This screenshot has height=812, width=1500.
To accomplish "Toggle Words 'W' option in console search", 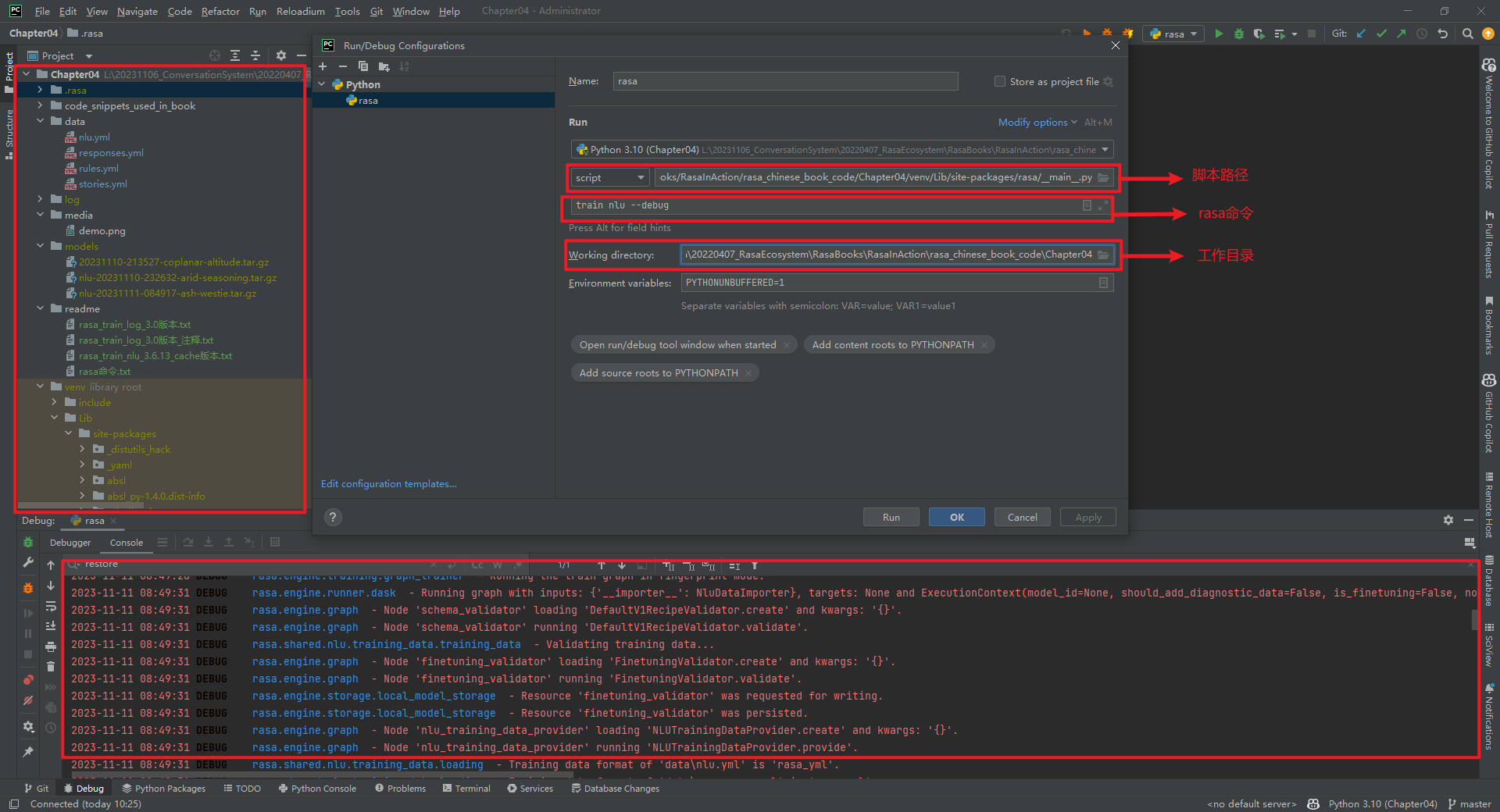I will pos(498,564).
